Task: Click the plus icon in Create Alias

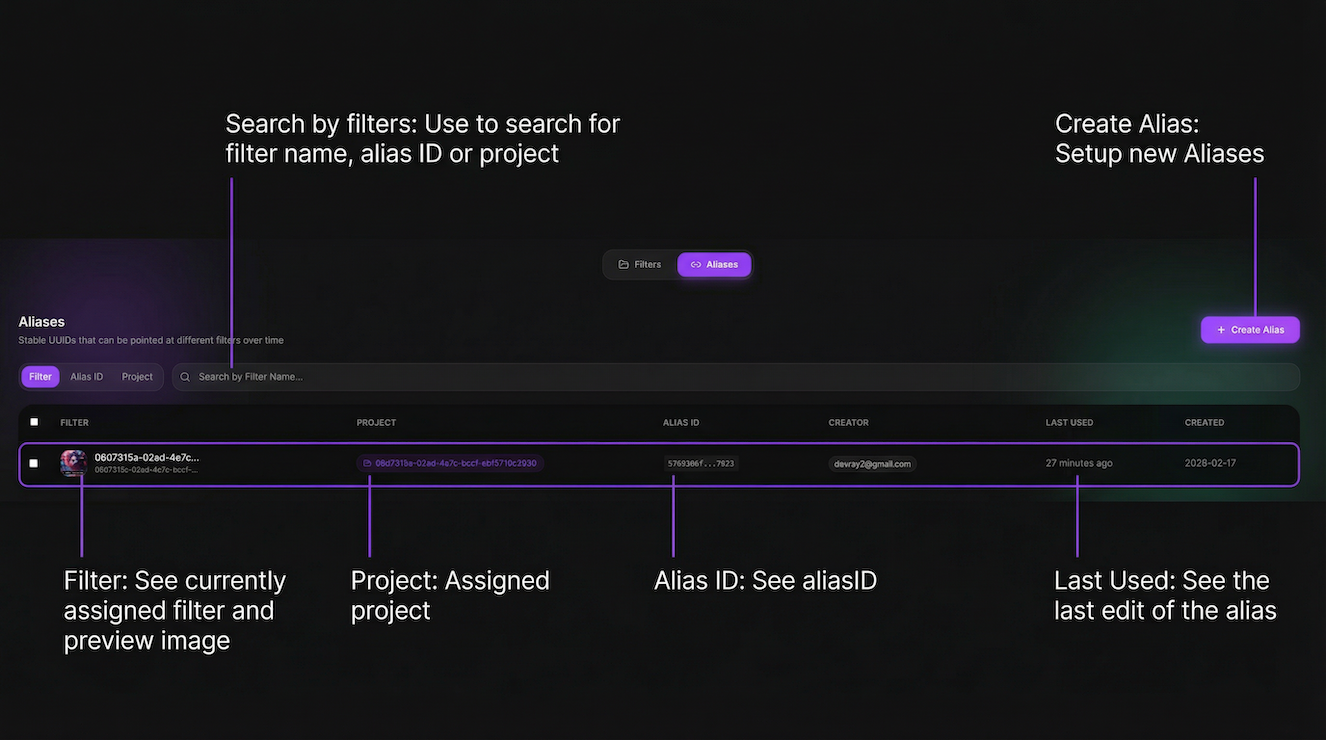Action: click(x=1220, y=330)
